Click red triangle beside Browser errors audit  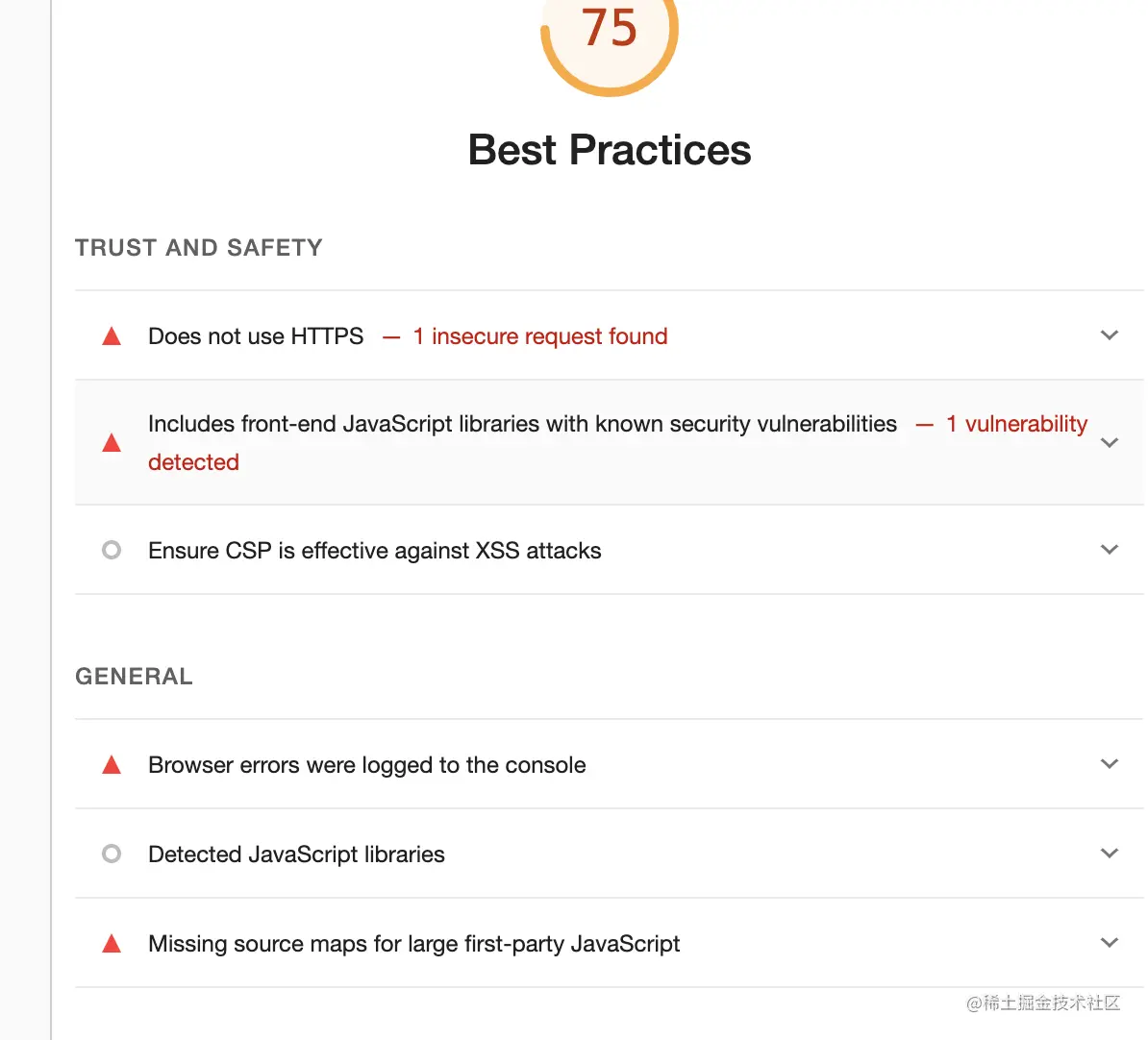[112, 765]
